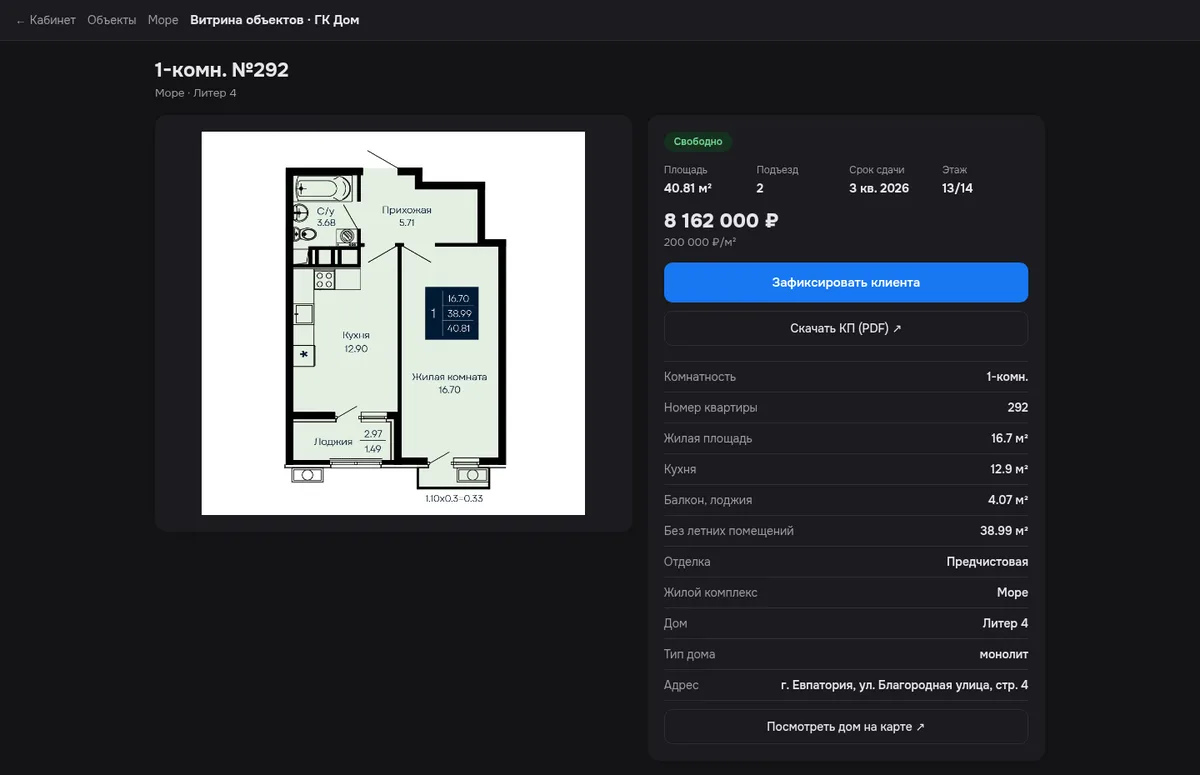Screen dimensions: 1200x775
Task: Click the Тип дома row label
Action: [x=689, y=655]
